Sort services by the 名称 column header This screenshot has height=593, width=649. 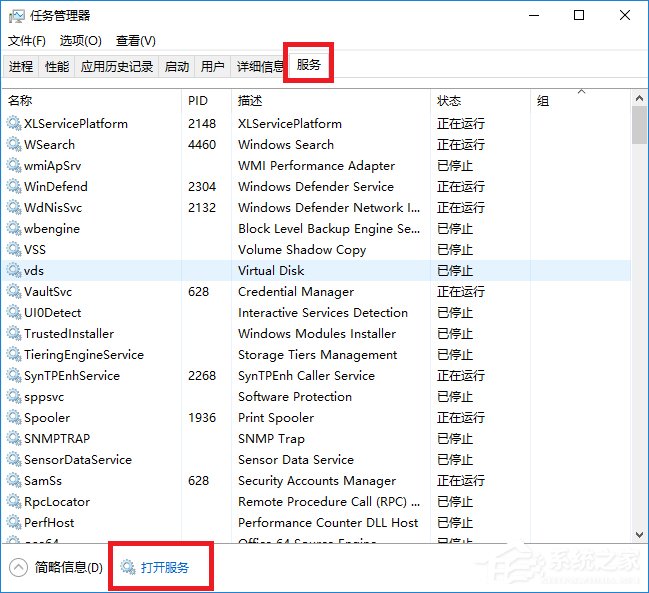point(20,101)
